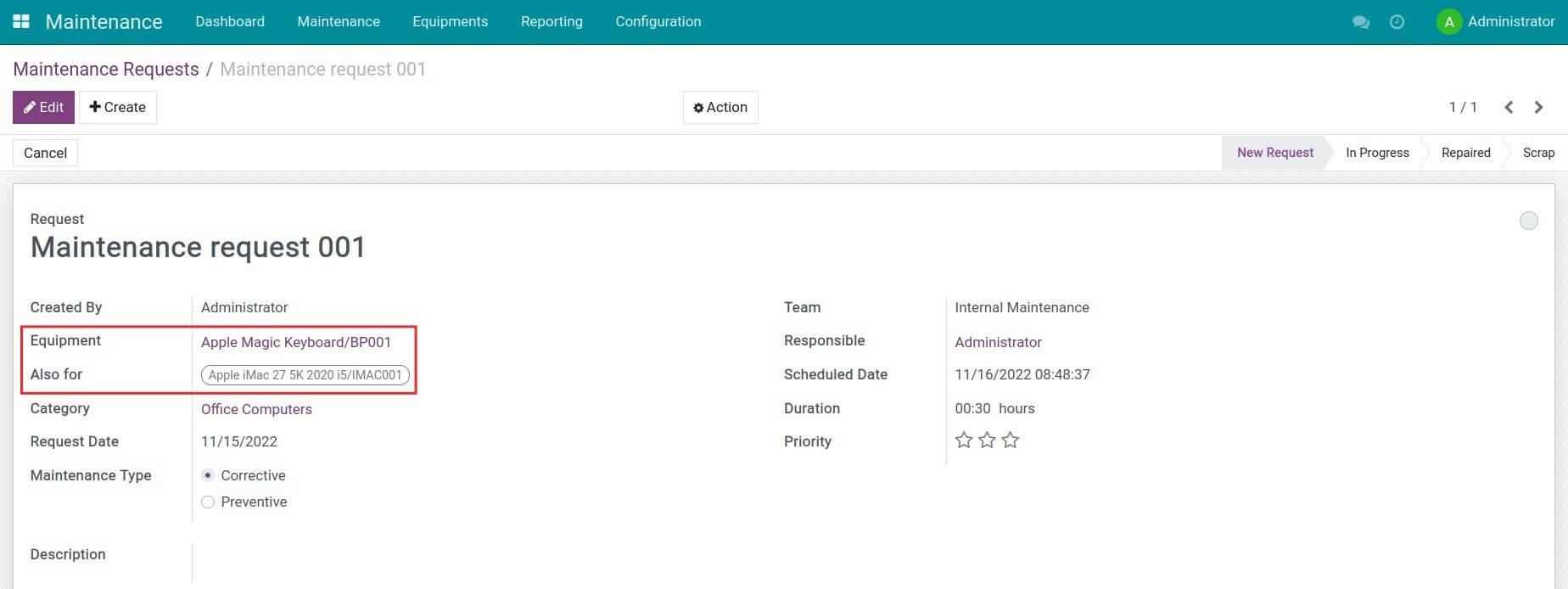
Task: Click the Apple iMac 27 5K tag
Action: (305, 375)
